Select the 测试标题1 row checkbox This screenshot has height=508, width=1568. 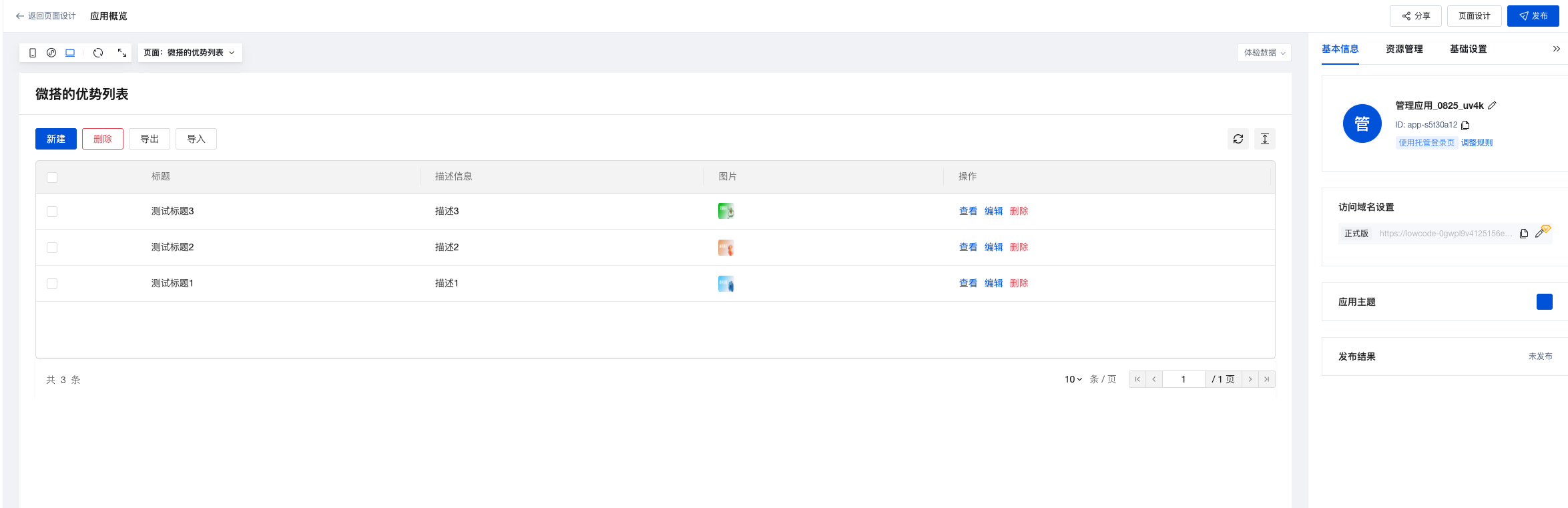point(52,284)
